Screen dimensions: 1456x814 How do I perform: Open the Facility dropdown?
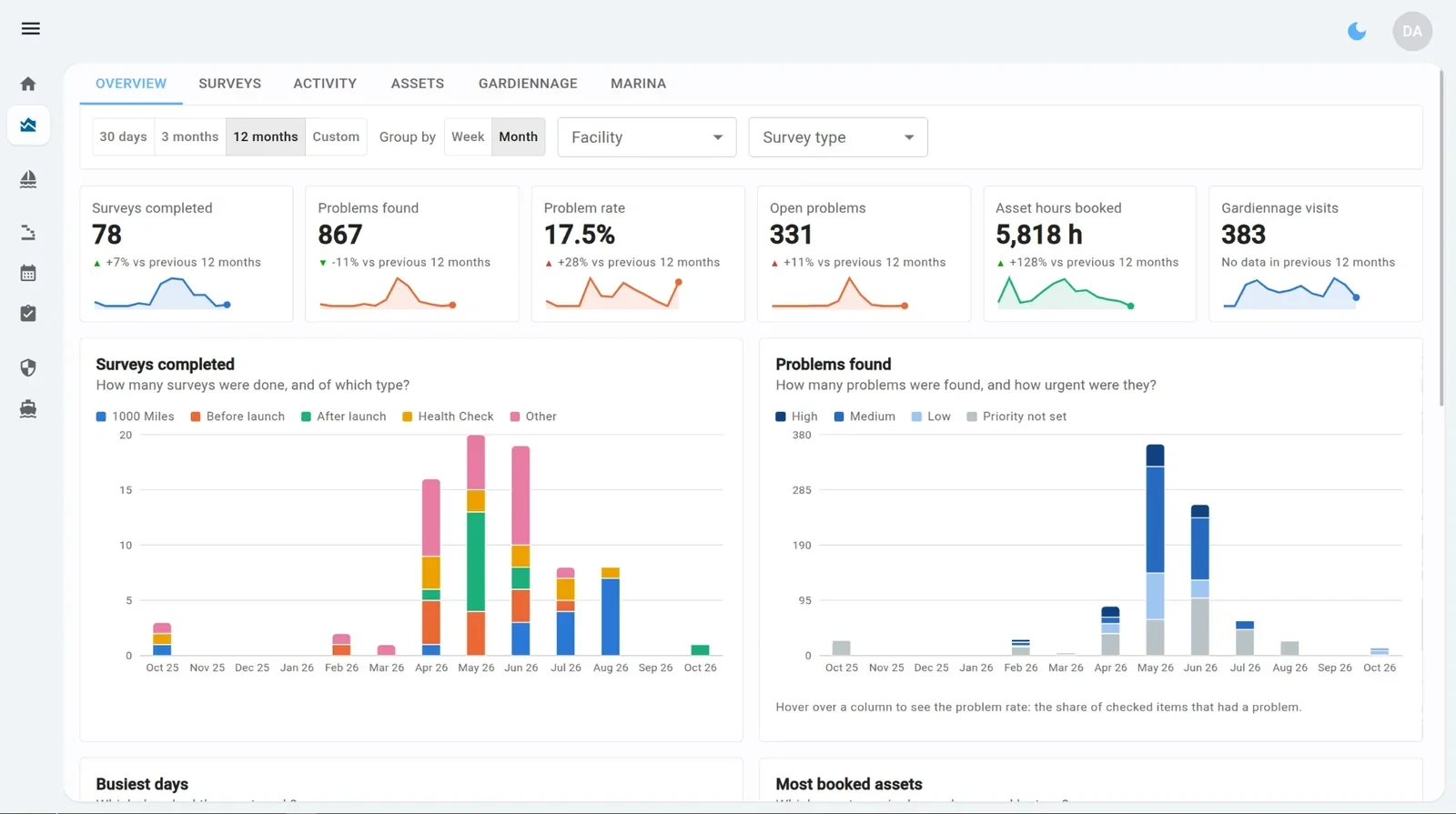click(x=647, y=137)
